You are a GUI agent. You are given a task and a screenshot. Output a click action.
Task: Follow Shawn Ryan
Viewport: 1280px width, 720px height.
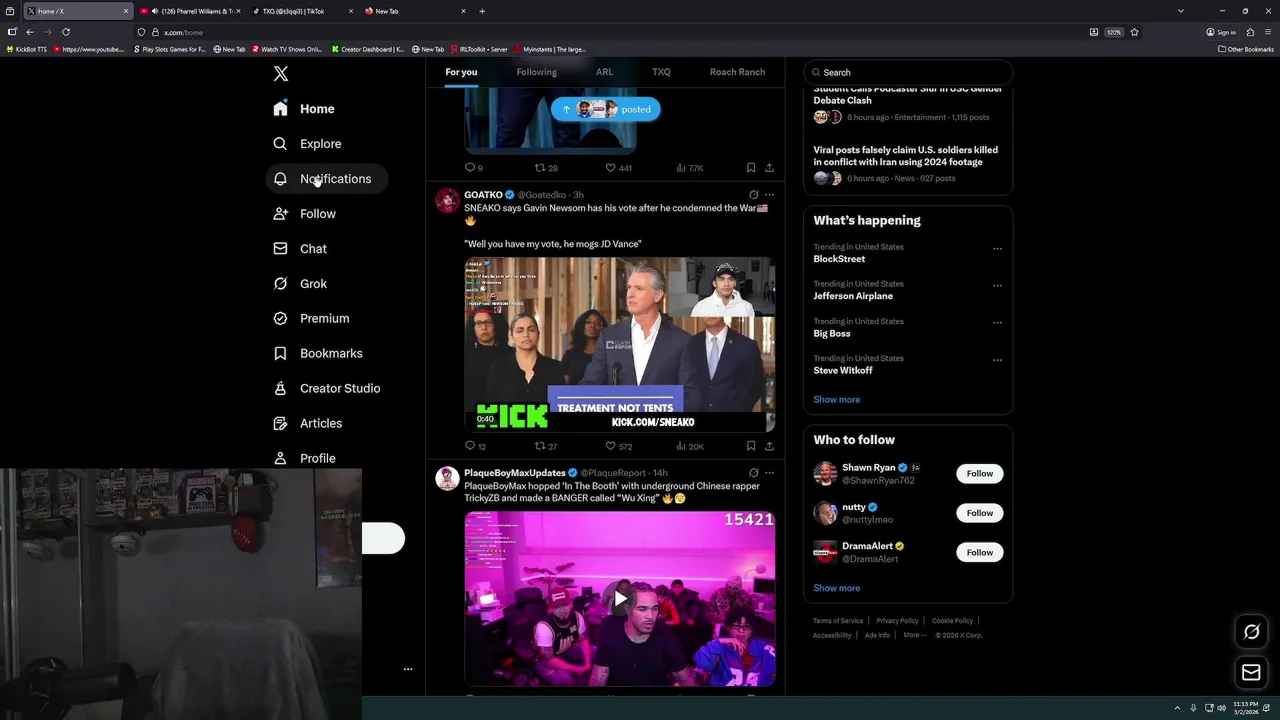pos(980,474)
